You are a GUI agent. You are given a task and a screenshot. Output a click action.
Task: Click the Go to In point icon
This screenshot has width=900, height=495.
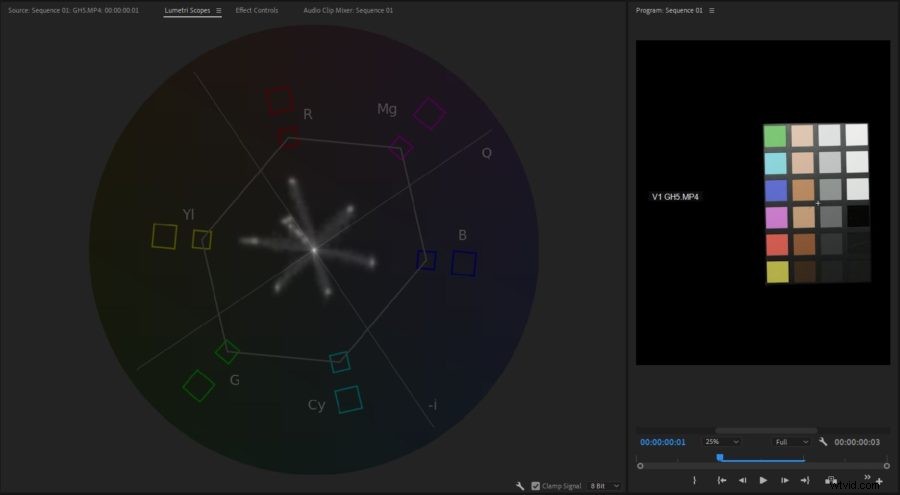[x=721, y=480]
